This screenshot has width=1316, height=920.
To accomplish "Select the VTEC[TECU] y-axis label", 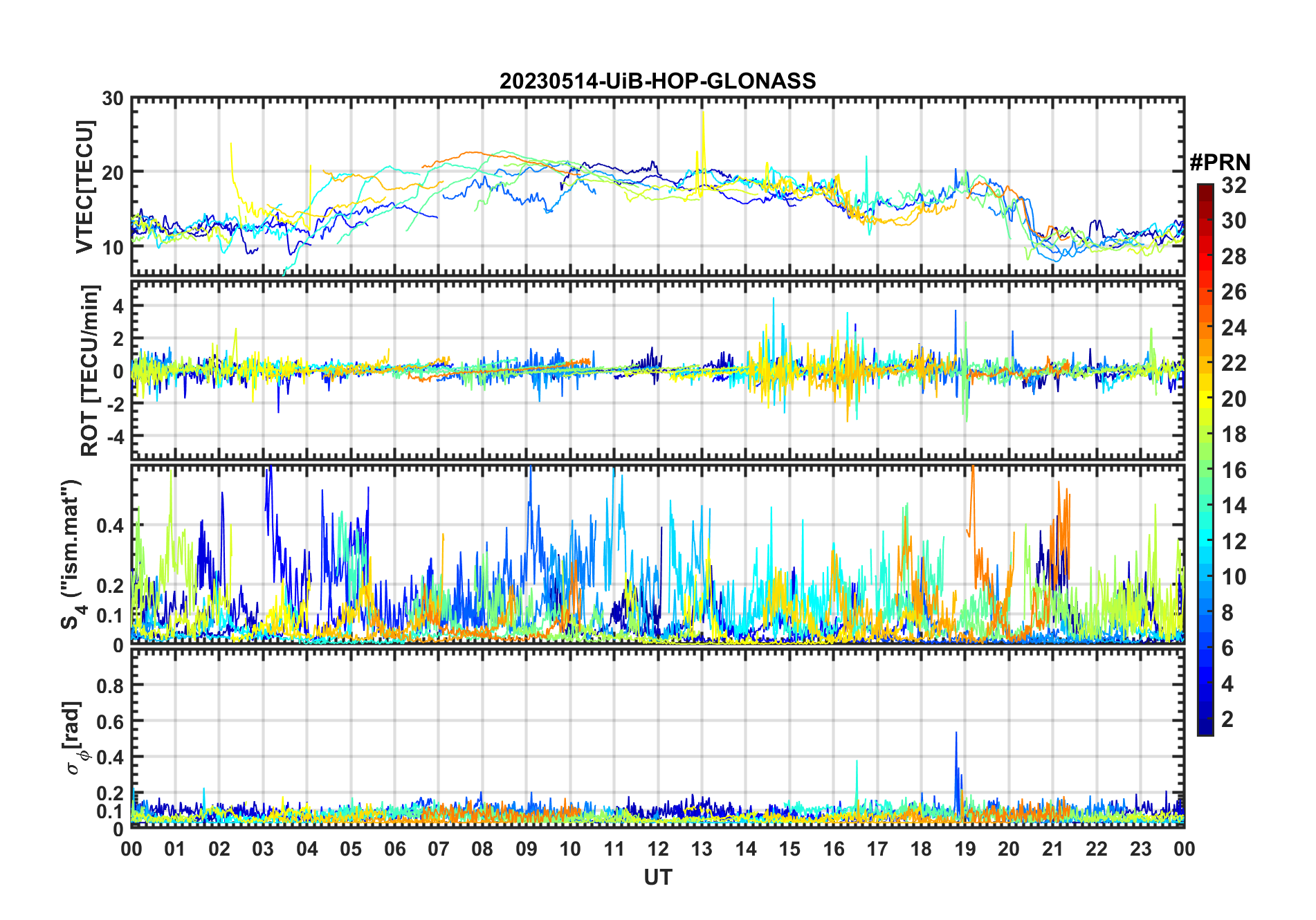I will pyautogui.click(x=84, y=187).
